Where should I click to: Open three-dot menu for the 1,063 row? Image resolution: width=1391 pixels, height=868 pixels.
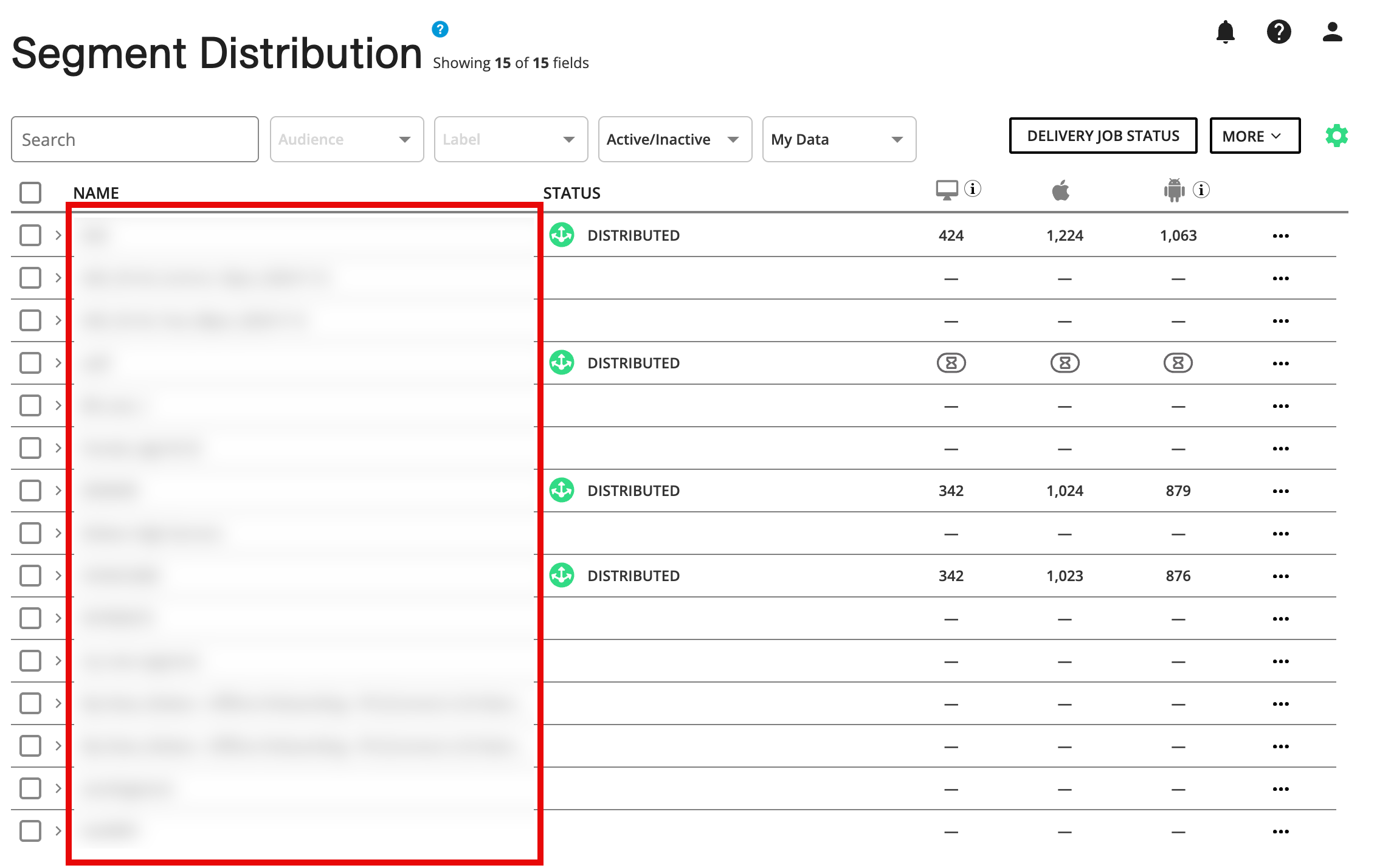(1280, 236)
